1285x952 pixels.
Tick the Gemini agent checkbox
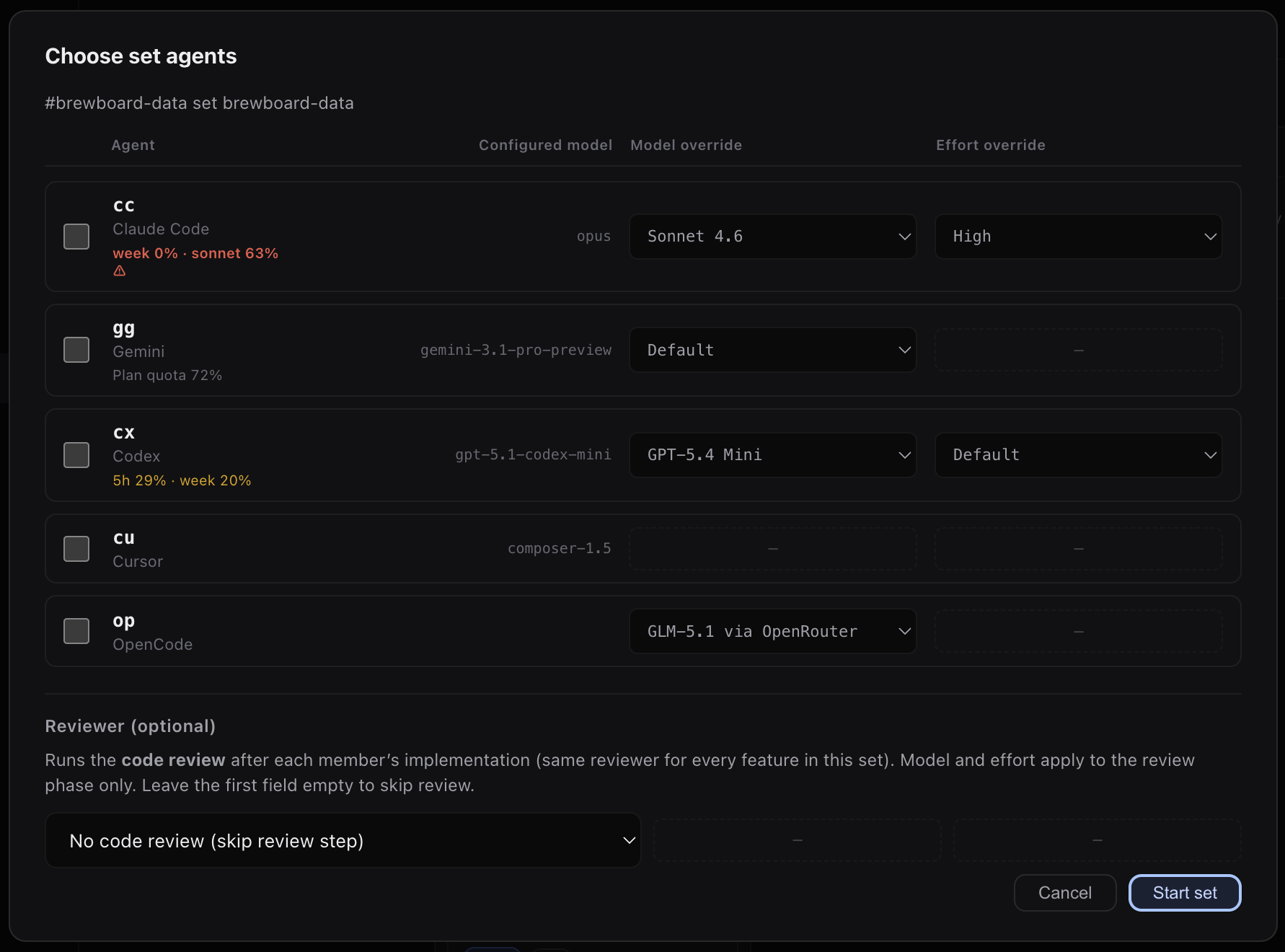[76, 350]
